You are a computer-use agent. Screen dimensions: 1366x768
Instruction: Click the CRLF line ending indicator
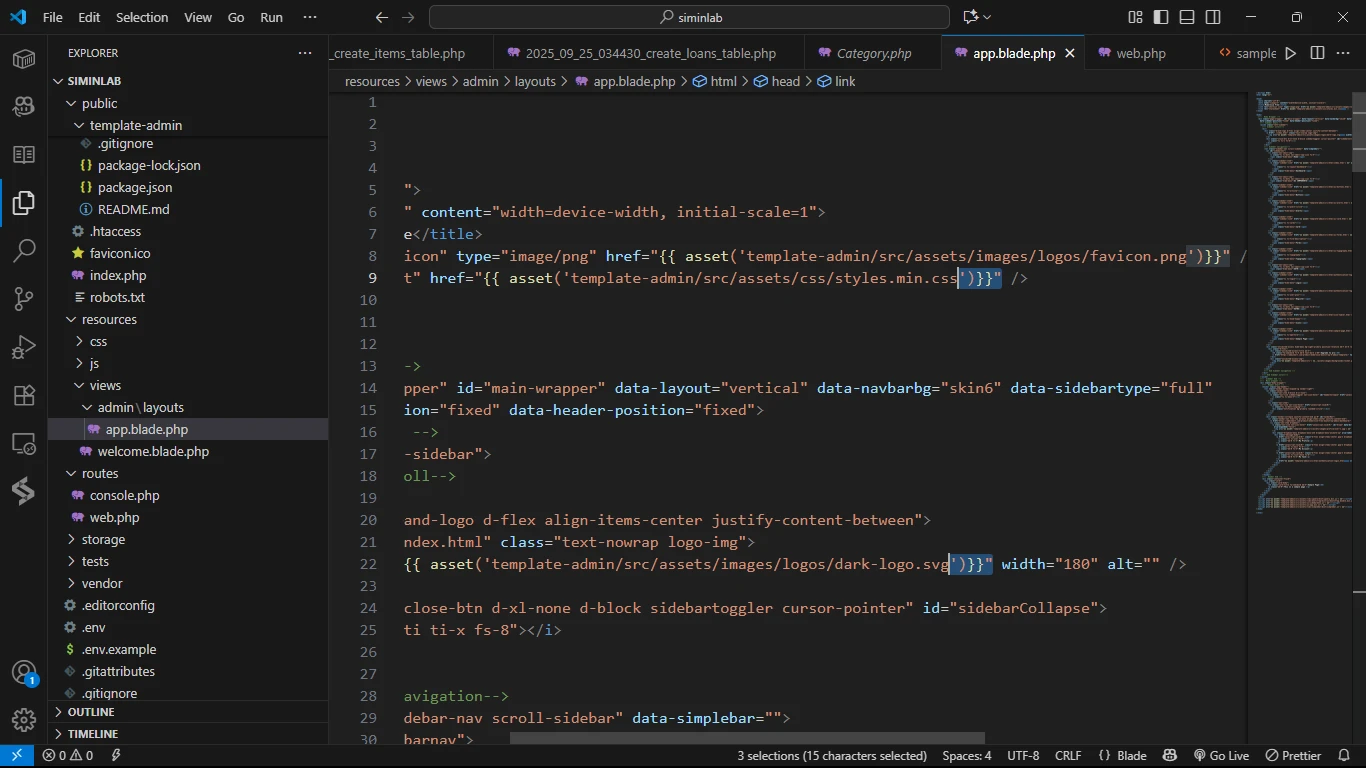tap(1067, 756)
